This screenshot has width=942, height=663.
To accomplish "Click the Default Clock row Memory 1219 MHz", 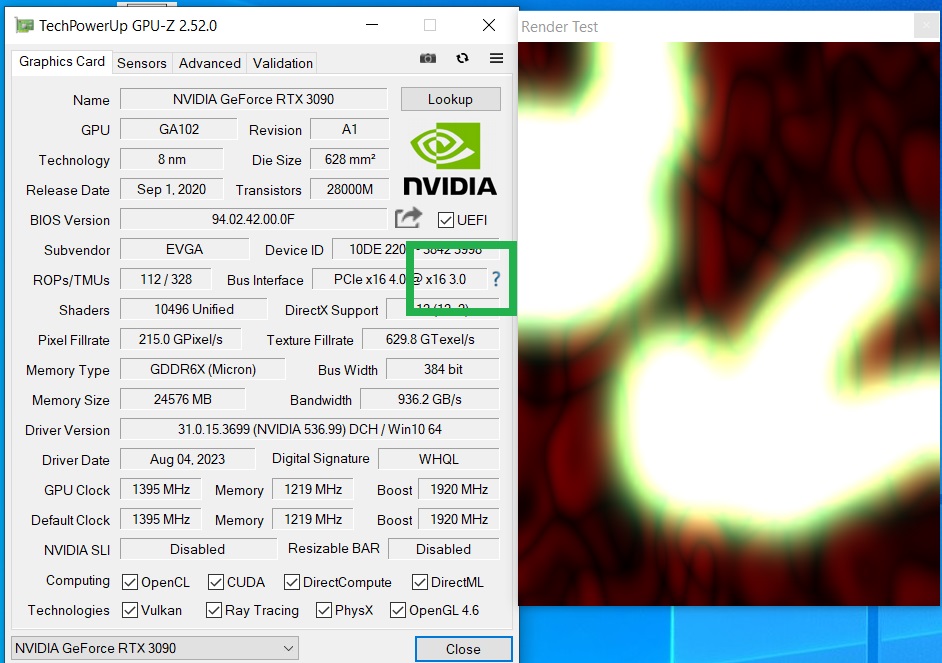I will click(313, 519).
